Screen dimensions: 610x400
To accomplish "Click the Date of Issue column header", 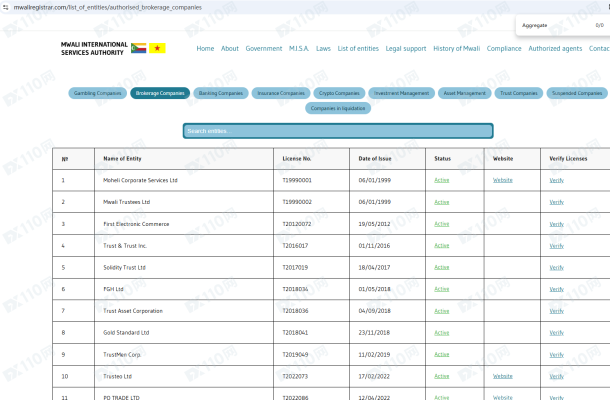I will (x=375, y=159).
